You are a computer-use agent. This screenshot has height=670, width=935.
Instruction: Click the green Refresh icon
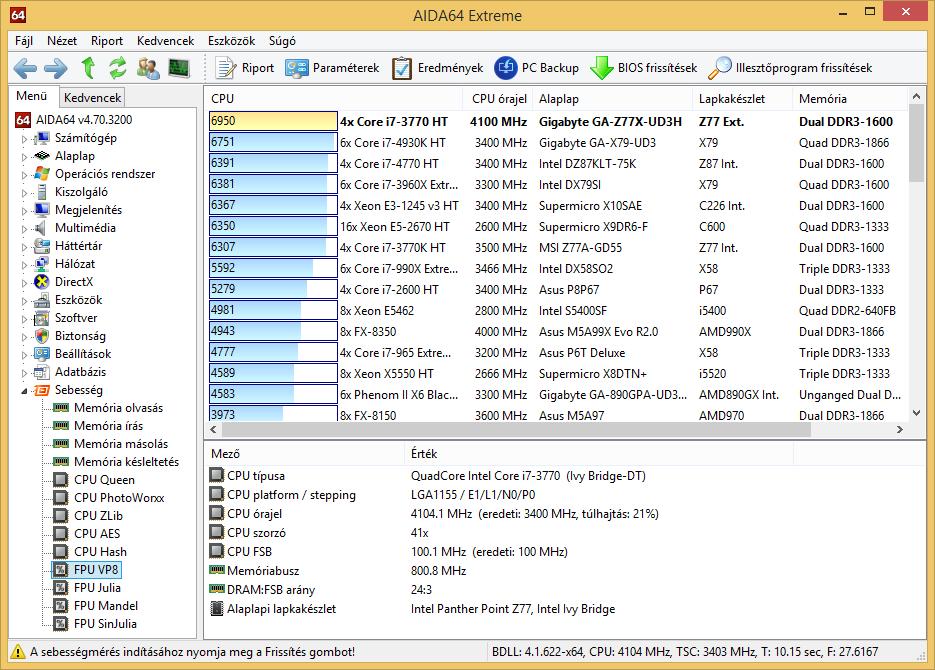[118, 68]
